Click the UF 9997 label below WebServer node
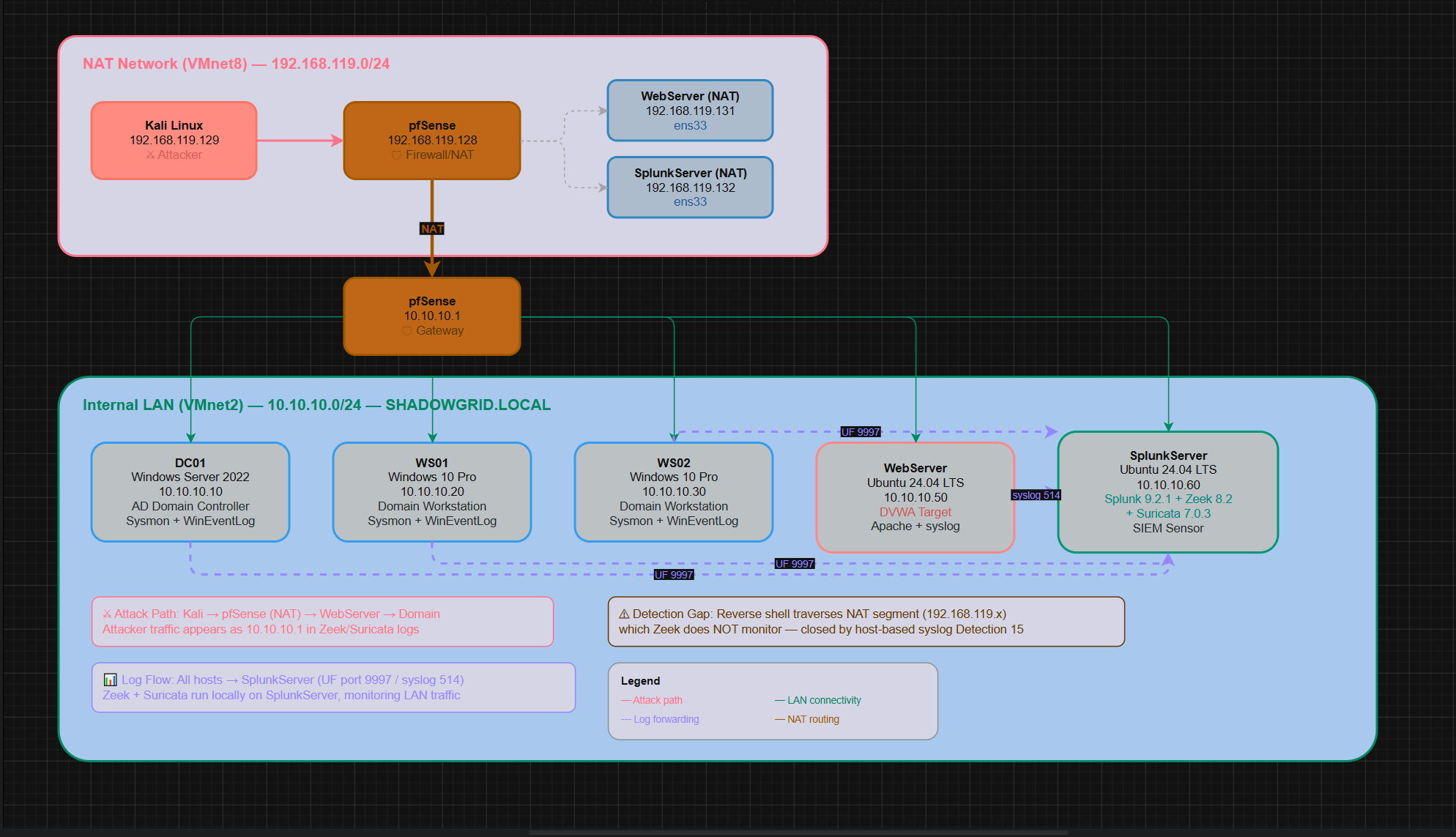1456x837 pixels. pos(795,564)
